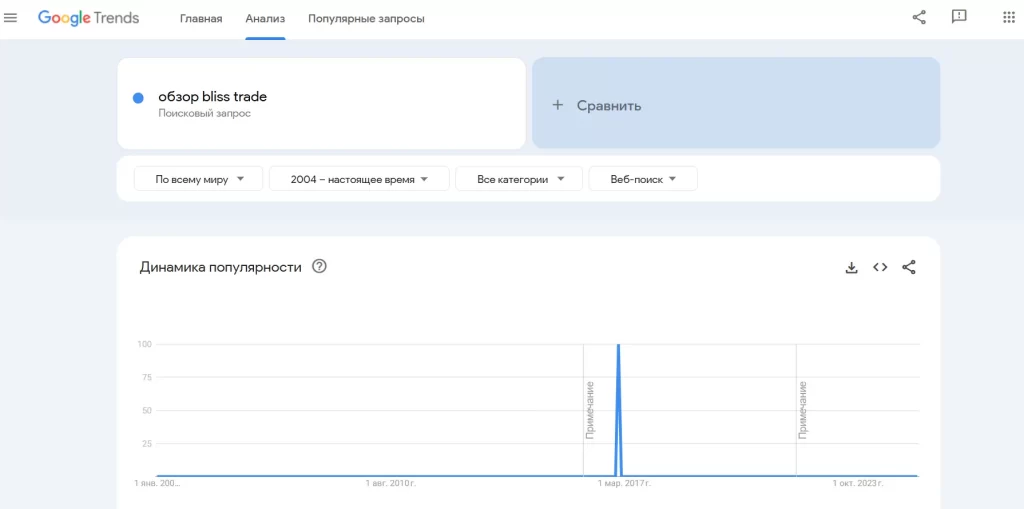Click the 1 окт. 2023 г. axis label
Screen dimensions: 1024x509
[x=857, y=484]
